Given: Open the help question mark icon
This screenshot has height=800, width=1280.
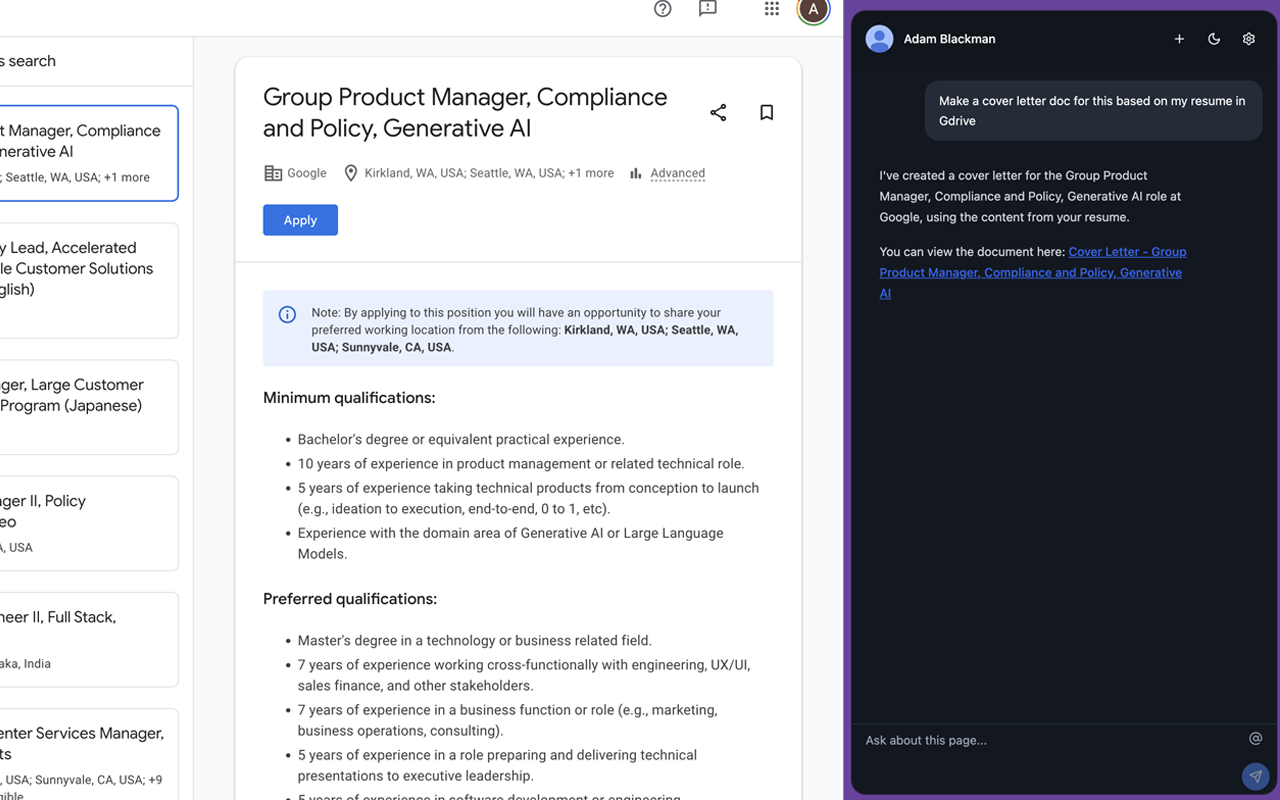Looking at the screenshot, I should point(662,9).
